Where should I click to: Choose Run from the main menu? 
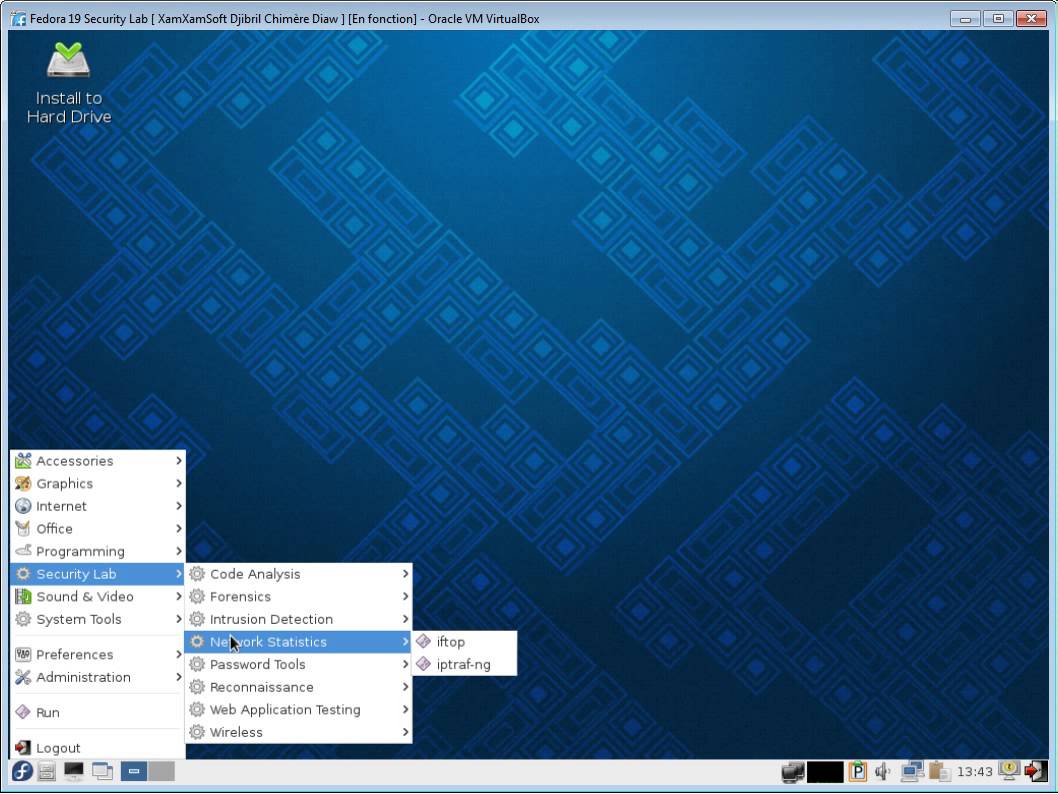coord(98,712)
